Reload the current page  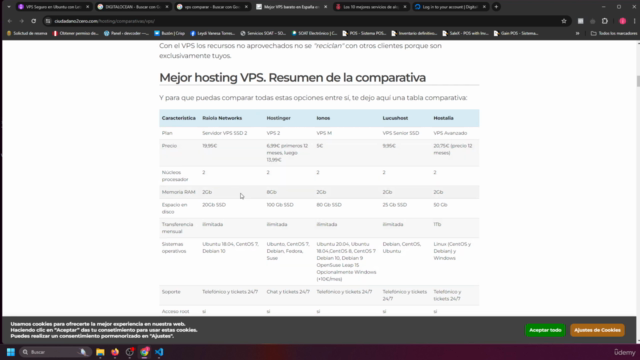33,21
